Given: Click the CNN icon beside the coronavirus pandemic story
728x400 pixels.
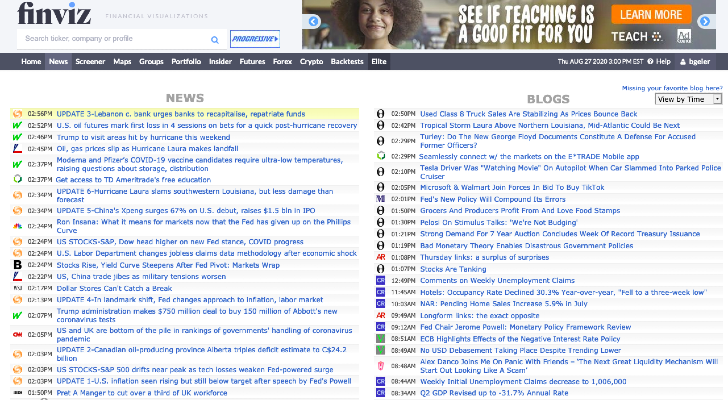Looking at the screenshot, I should click(x=17, y=334).
